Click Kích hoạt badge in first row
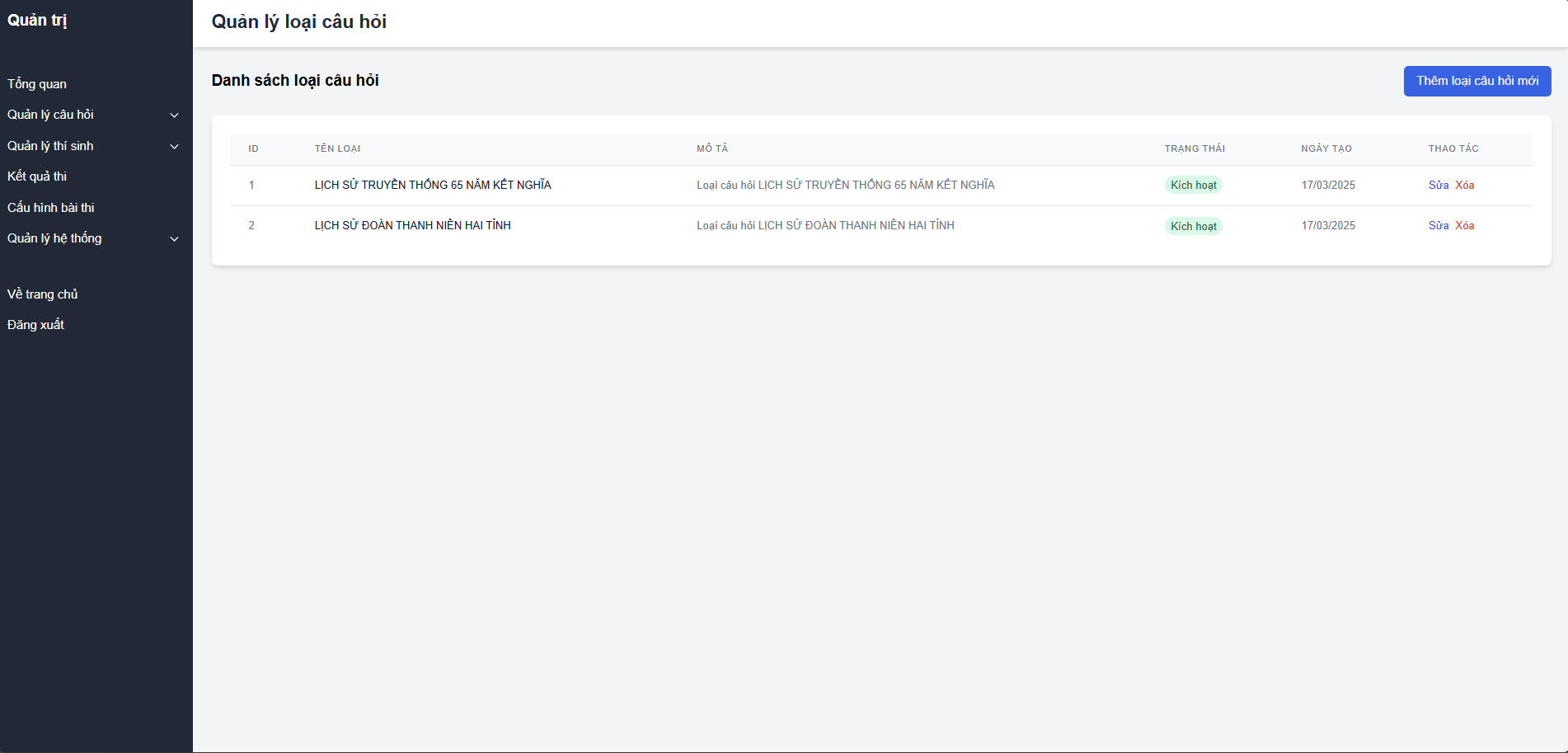The width and height of the screenshot is (1568, 753). click(x=1193, y=186)
